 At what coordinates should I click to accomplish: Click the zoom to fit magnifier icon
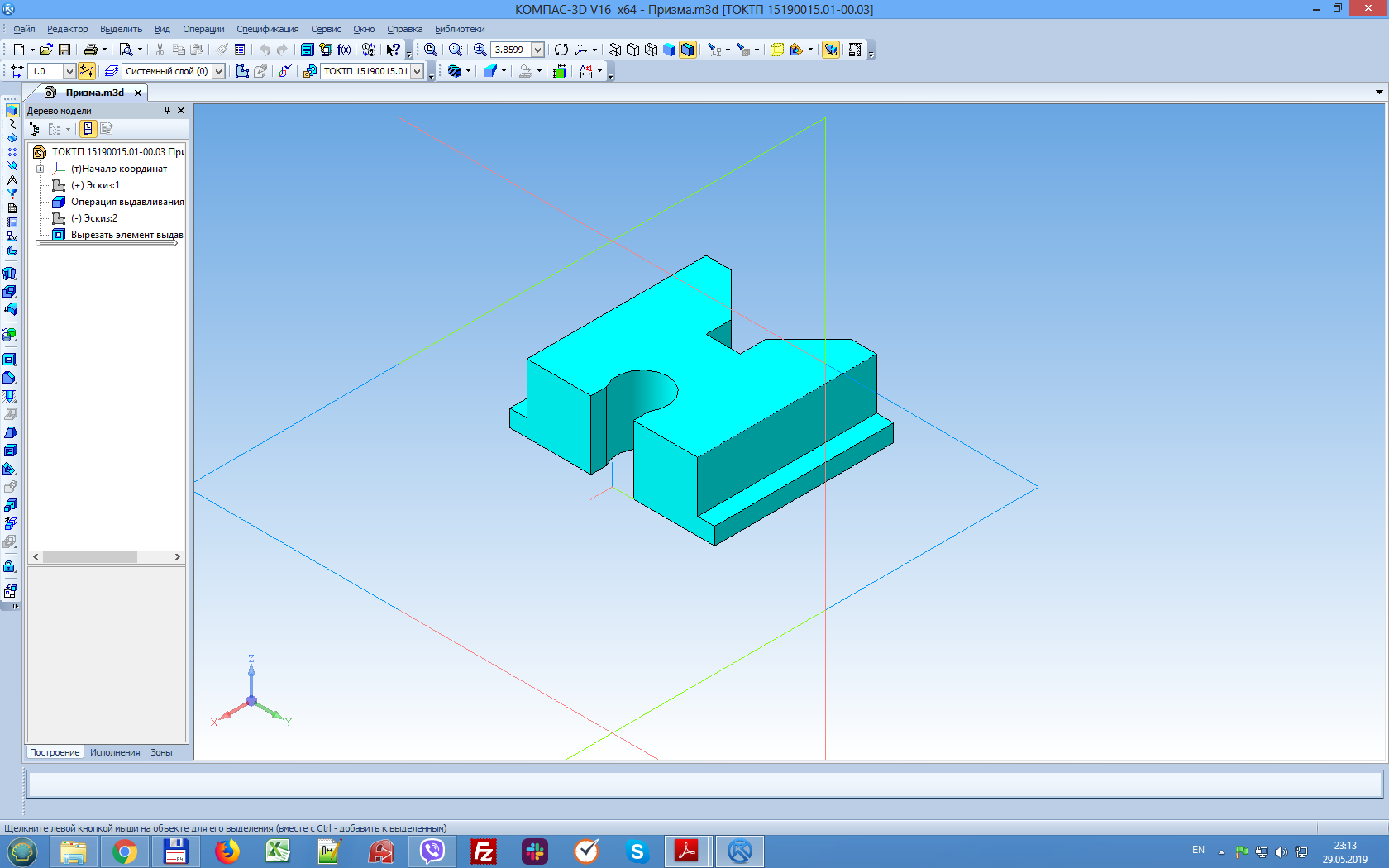(431, 50)
